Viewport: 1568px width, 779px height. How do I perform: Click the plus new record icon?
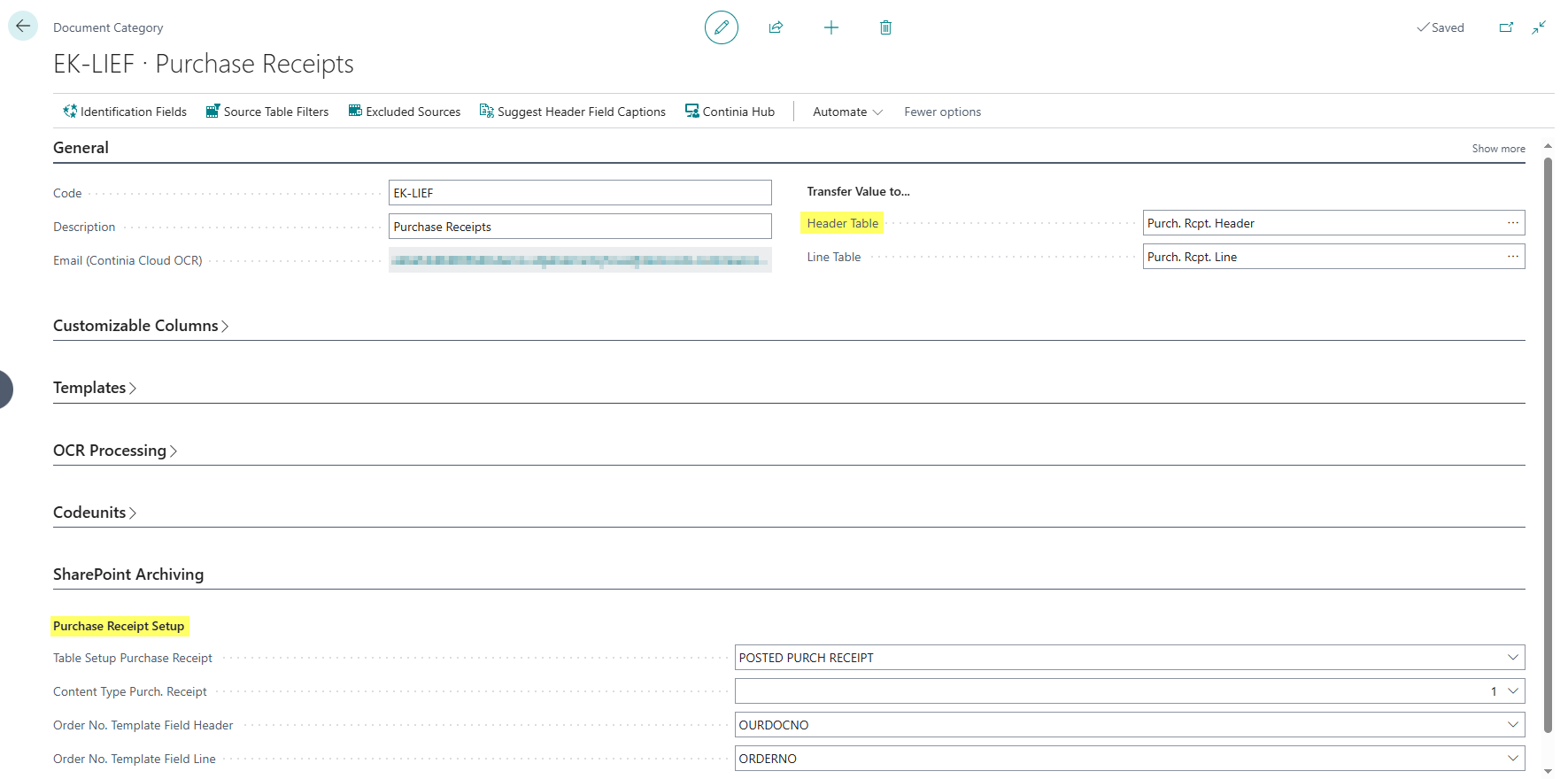point(831,27)
